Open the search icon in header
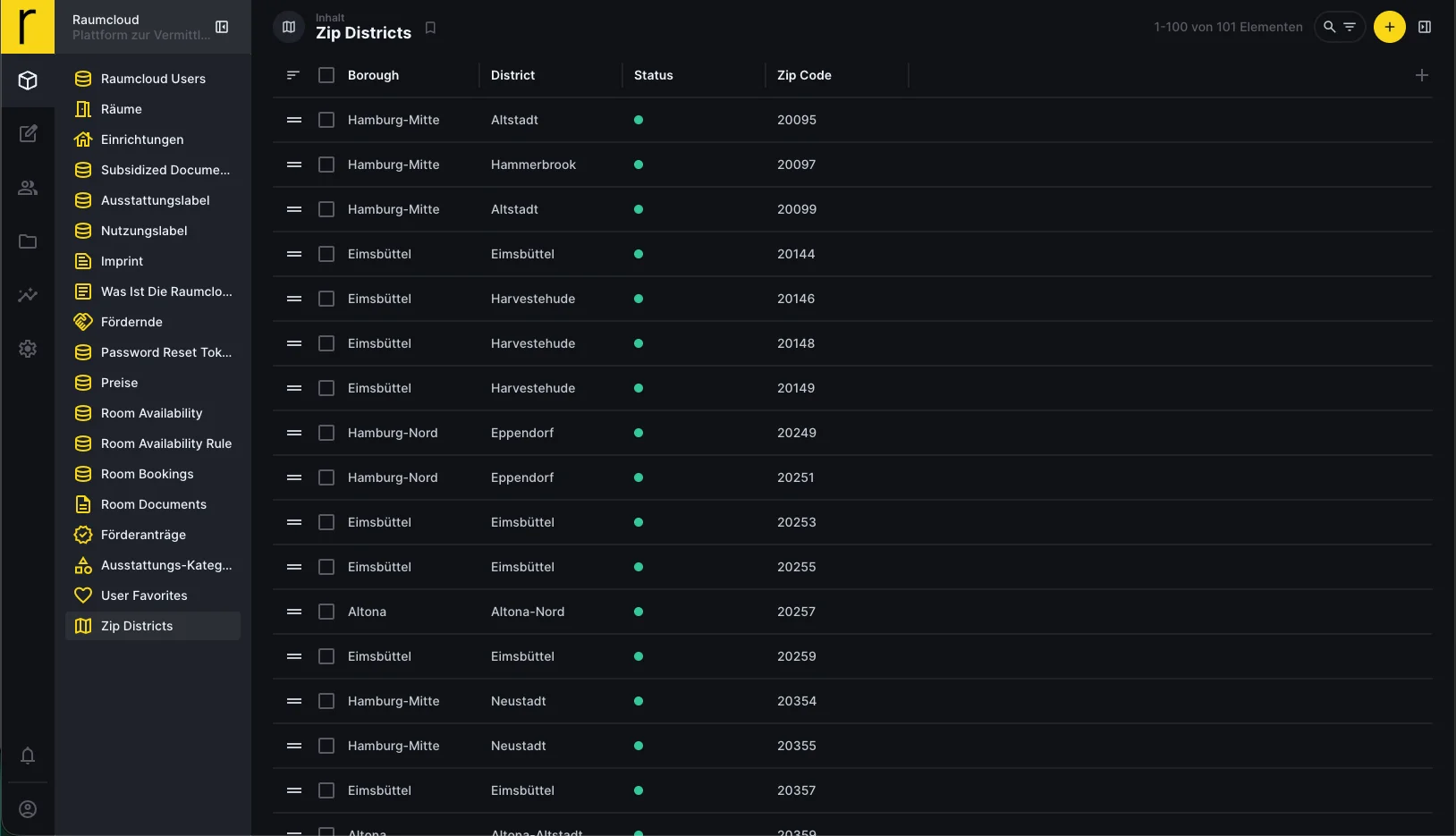Screen dimensions: 1456x836 click(1330, 27)
